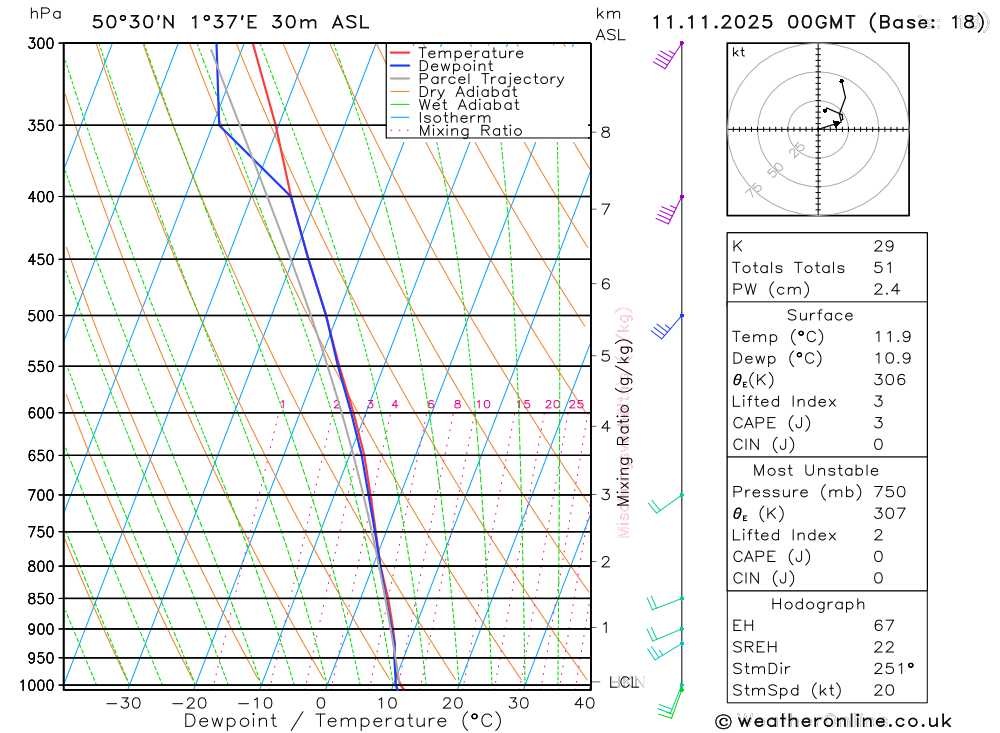
Task: Click the Most Unstable 'Lifted Index' label
Action: point(784,536)
